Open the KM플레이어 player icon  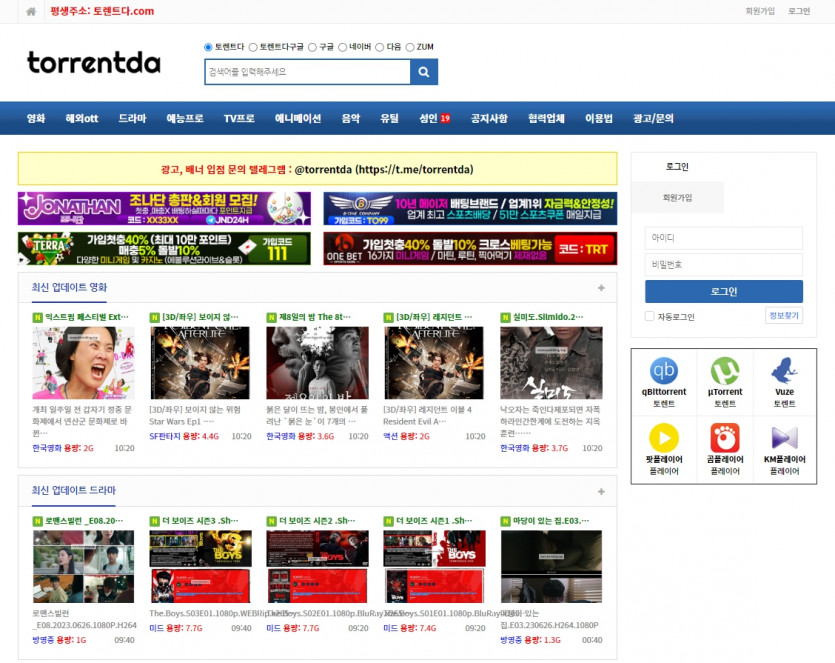pyautogui.click(x=784, y=438)
